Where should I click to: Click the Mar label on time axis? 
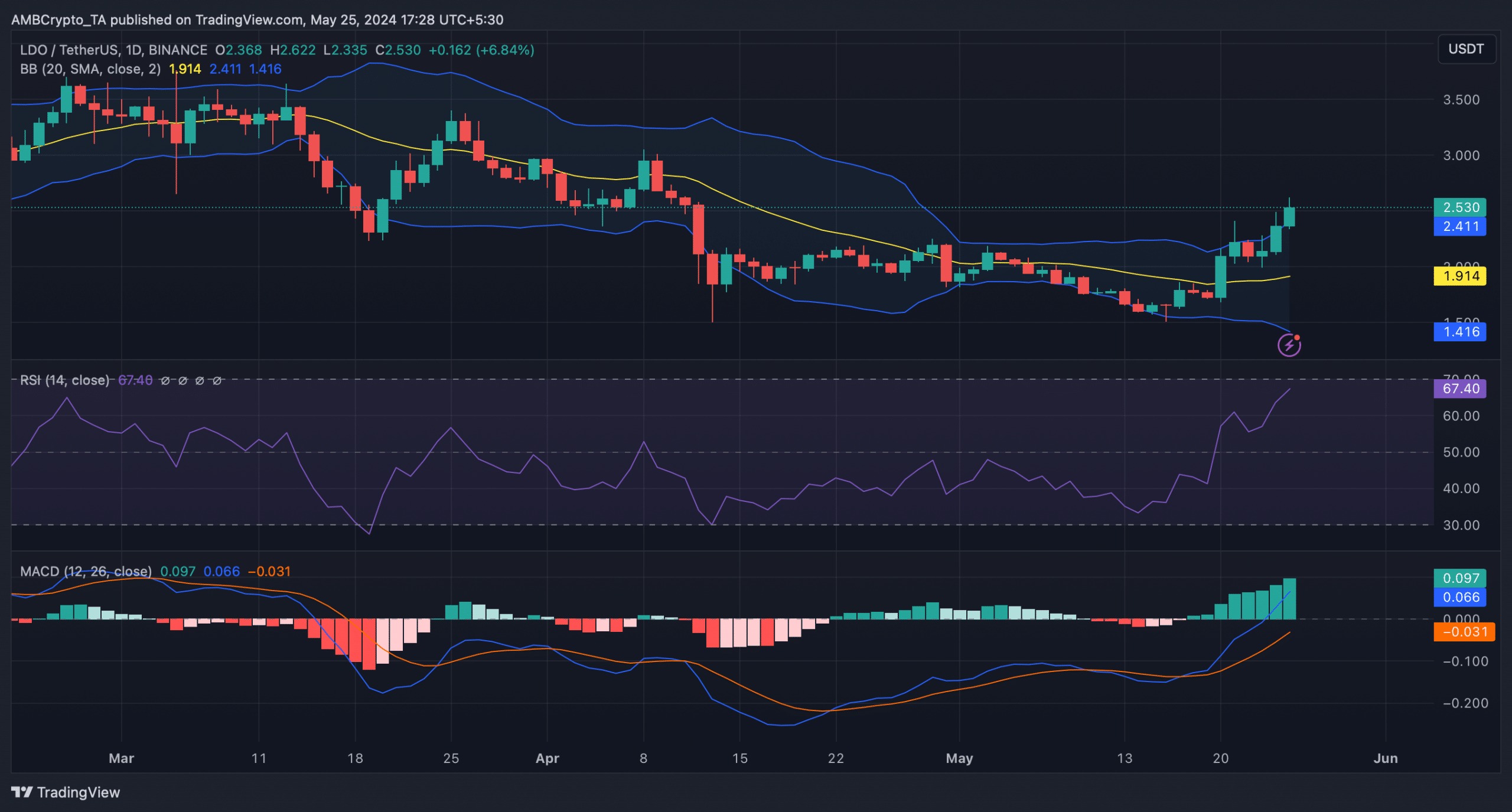click(122, 758)
